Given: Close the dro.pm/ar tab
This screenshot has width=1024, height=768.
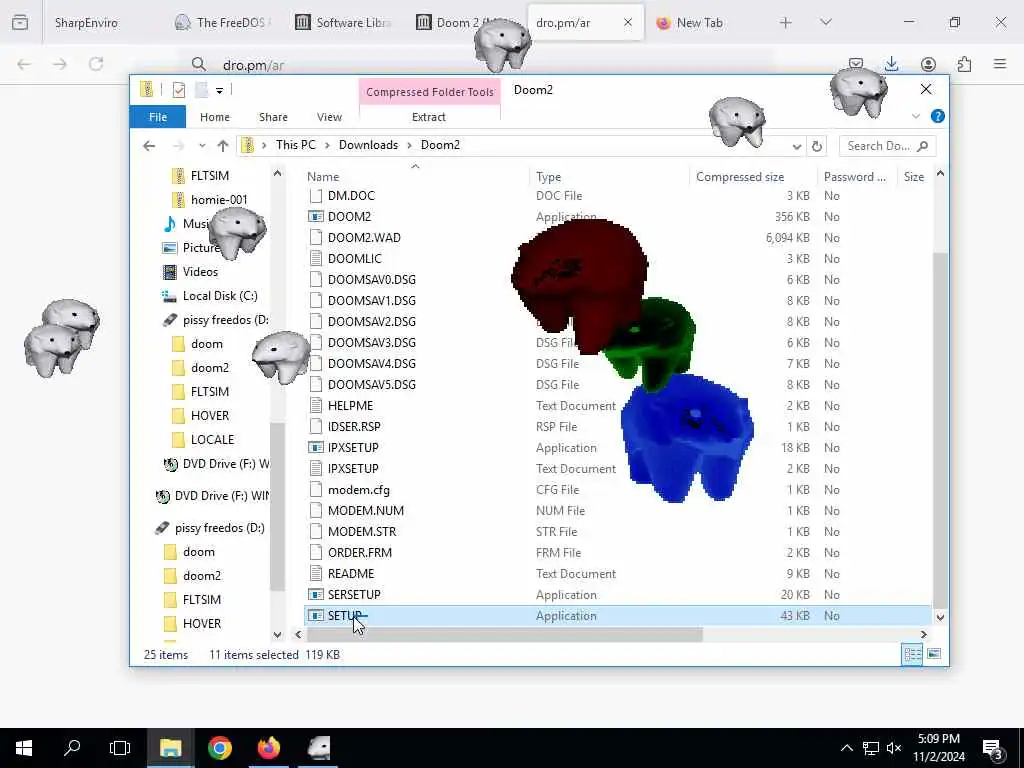Looking at the screenshot, I should coord(628,23).
